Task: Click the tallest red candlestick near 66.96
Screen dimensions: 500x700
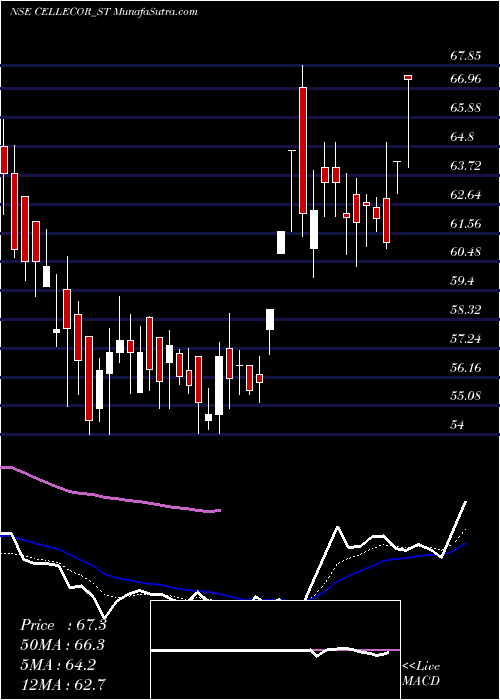Action: pos(303,150)
